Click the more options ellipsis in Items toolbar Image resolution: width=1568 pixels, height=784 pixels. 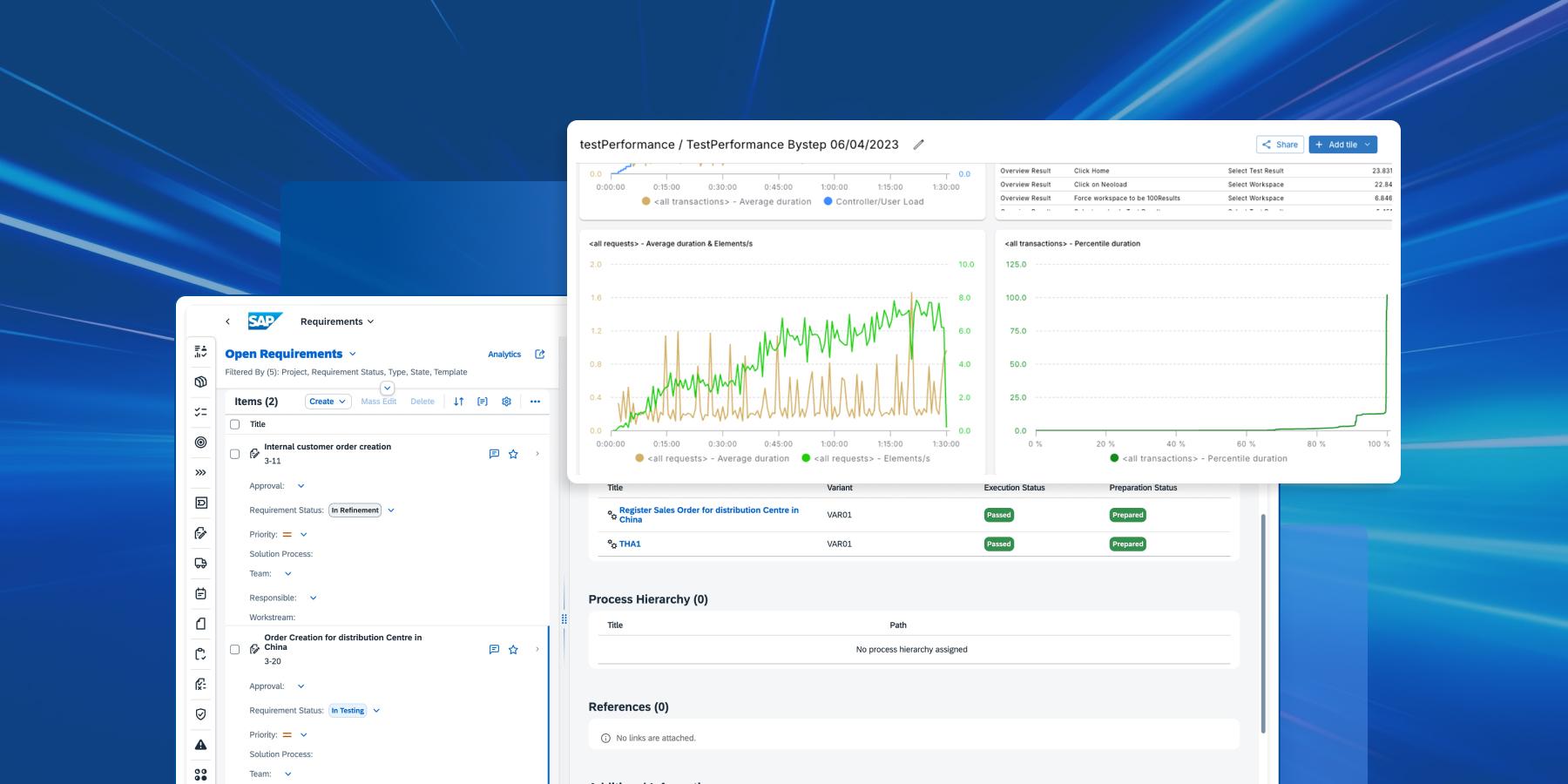tap(535, 402)
